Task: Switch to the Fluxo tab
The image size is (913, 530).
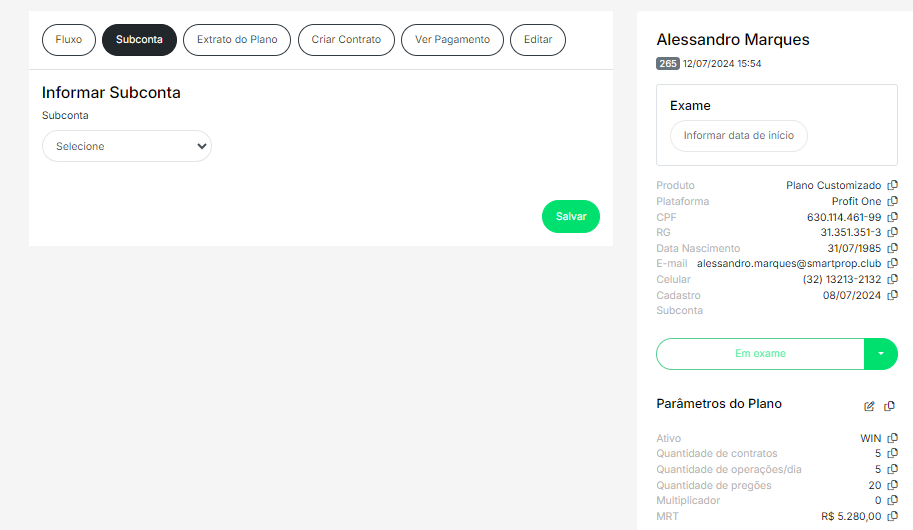Action: 69,40
